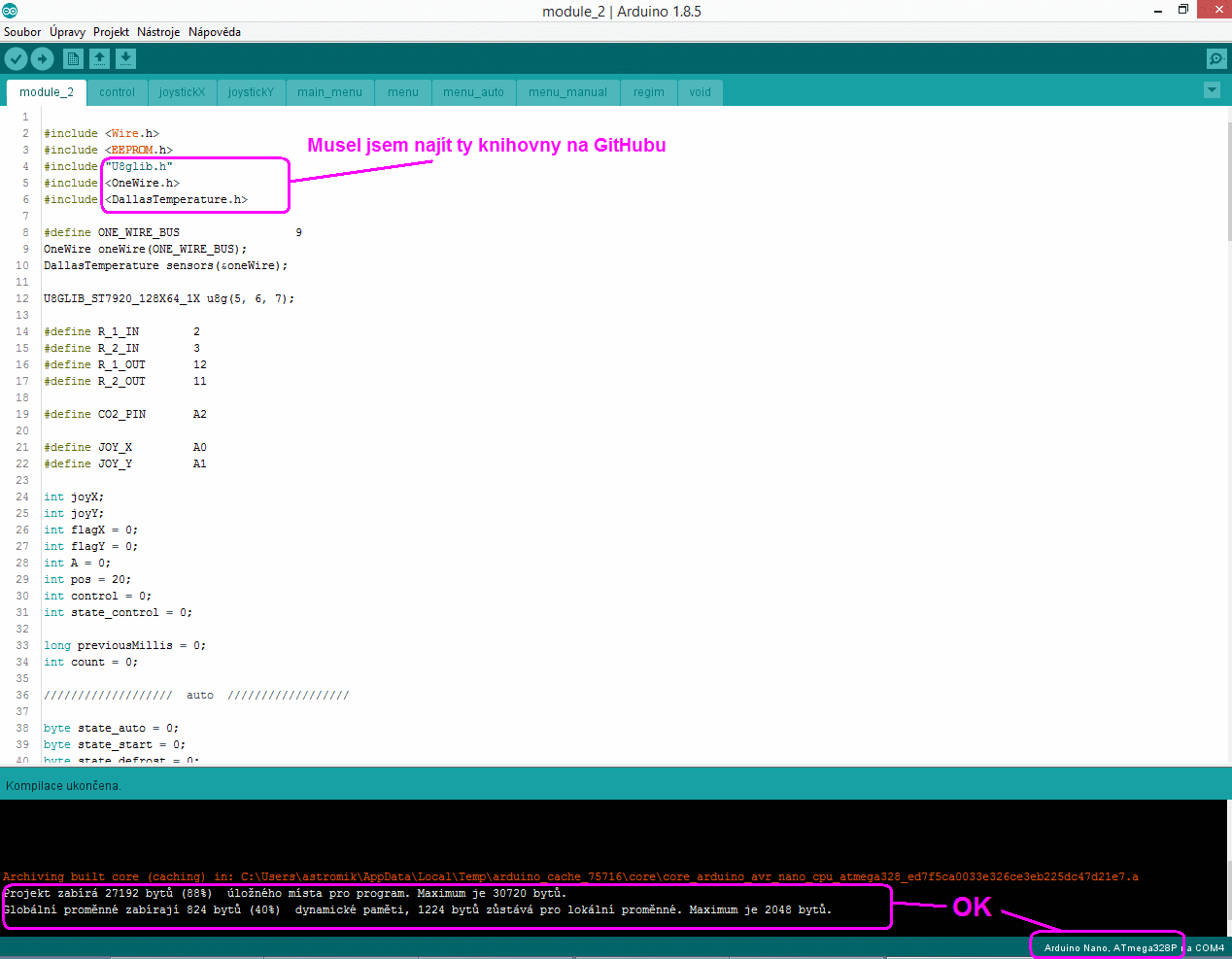Click the board info Arduino Nano status
The image size is (1232, 959).
pyautogui.click(x=1110, y=947)
